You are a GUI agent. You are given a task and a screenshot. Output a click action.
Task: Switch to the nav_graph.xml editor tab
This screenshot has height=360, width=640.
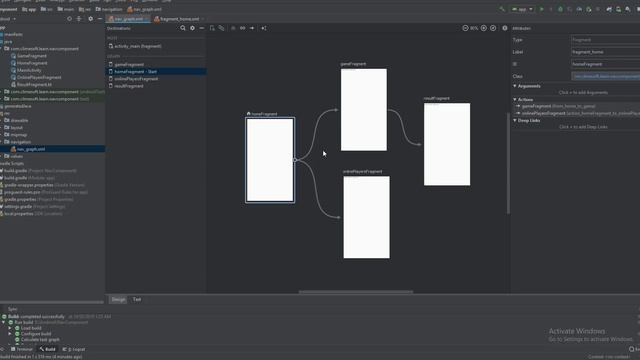point(128,19)
